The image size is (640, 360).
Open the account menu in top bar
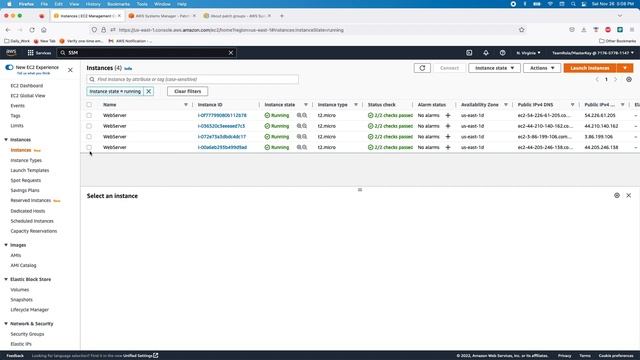[593, 53]
